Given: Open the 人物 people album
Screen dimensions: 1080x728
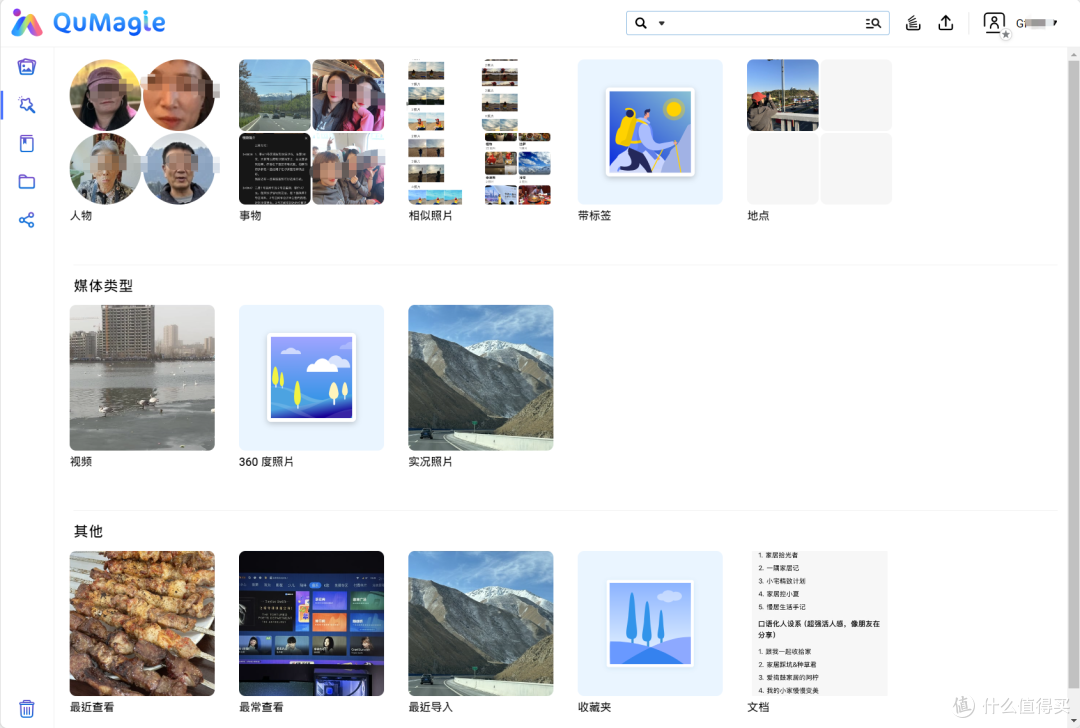Looking at the screenshot, I should 143,132.
